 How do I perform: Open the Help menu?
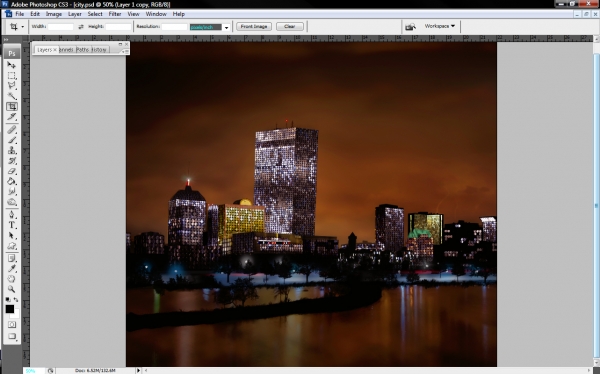tap(179, 14)
